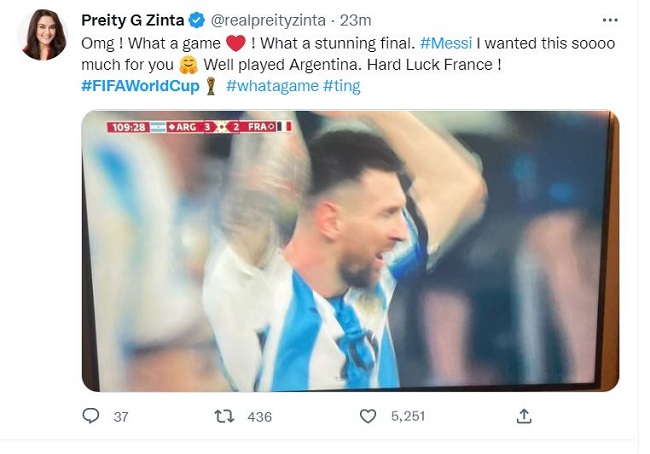Screen dimensions: 650x454
Task: Click the trophy emoji after #FIFAWorldCup
Action: point(210,86)
